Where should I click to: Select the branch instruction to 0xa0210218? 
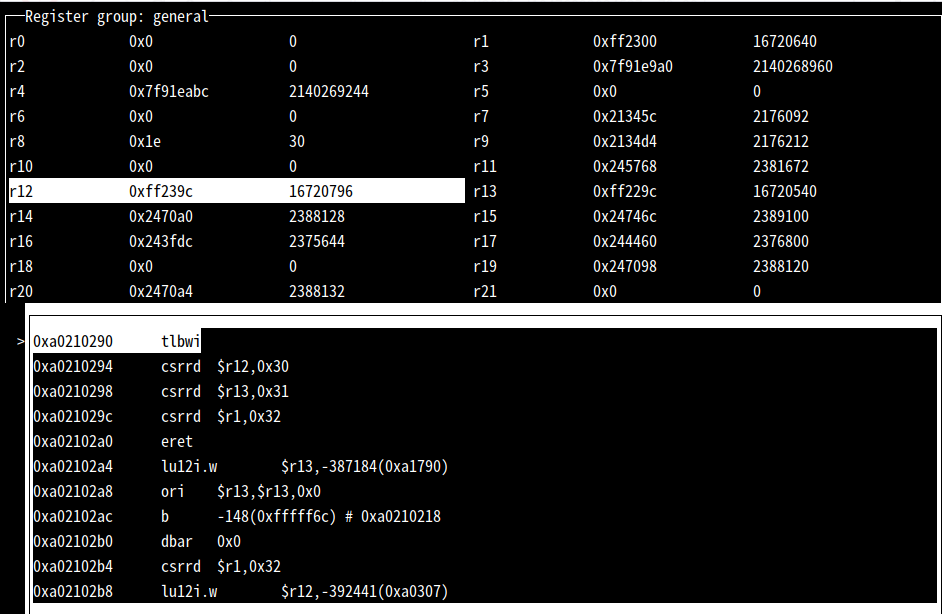pos(300,516)
